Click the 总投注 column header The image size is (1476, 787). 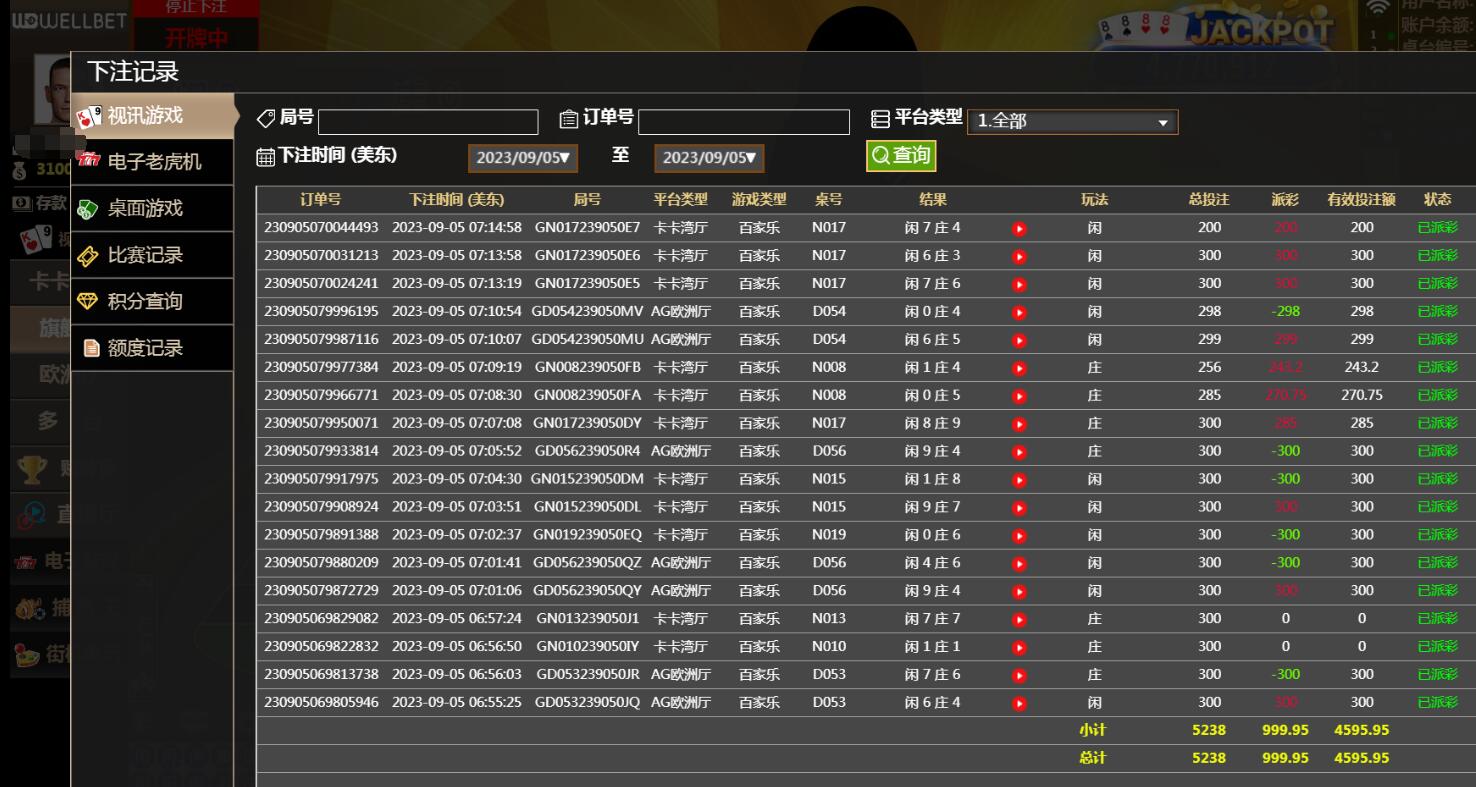click(x=1209, y=200)
